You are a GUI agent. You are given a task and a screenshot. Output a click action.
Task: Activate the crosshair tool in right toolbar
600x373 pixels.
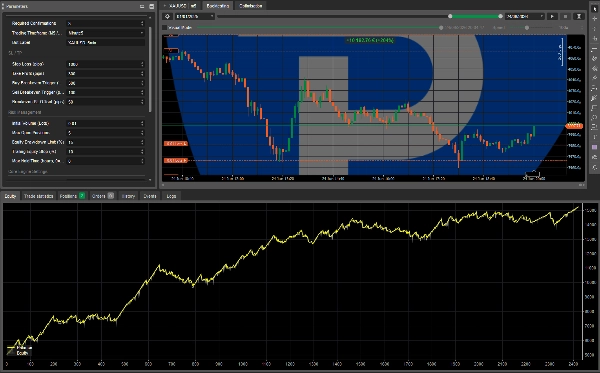click(x=594, y=19)
